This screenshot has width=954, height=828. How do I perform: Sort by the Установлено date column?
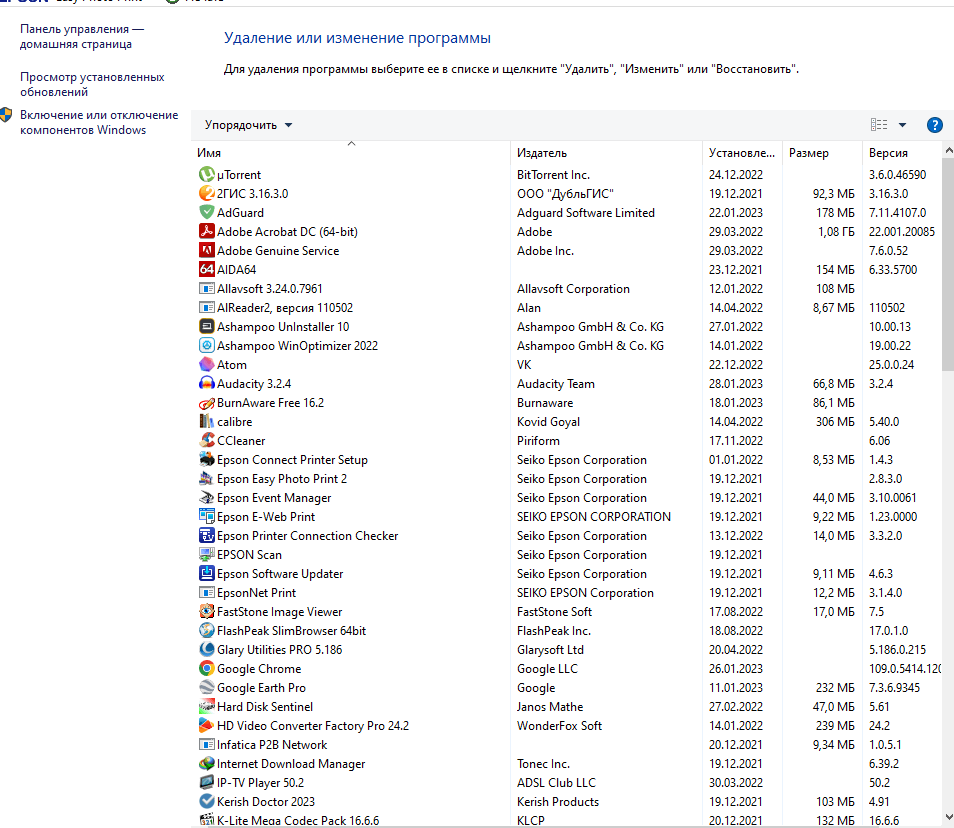pyautogui.click(x=742, y=153)
